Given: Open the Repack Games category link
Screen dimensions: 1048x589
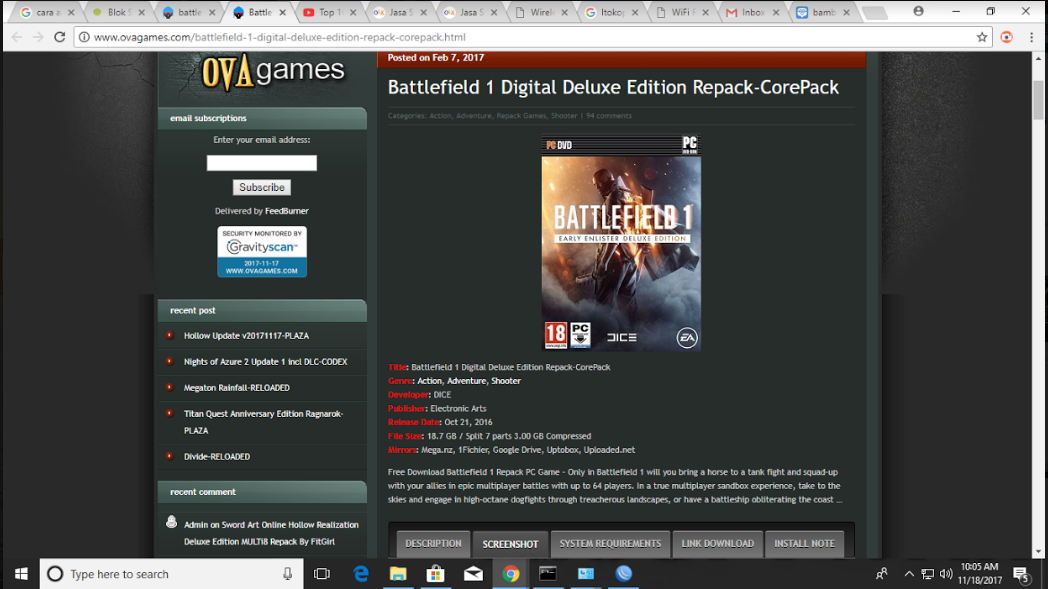Looking at the screenshot, I should pos(521,116).
